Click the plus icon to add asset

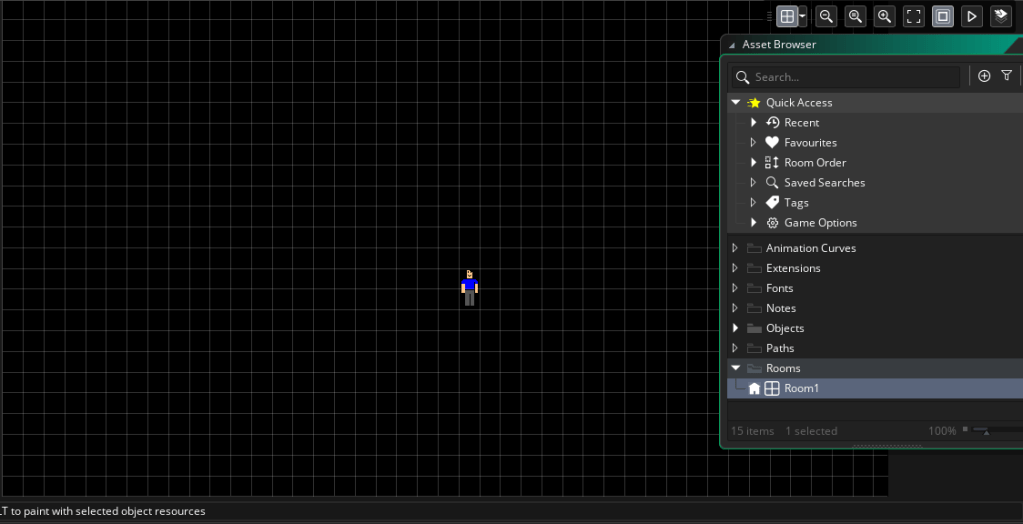coord(984,76)
